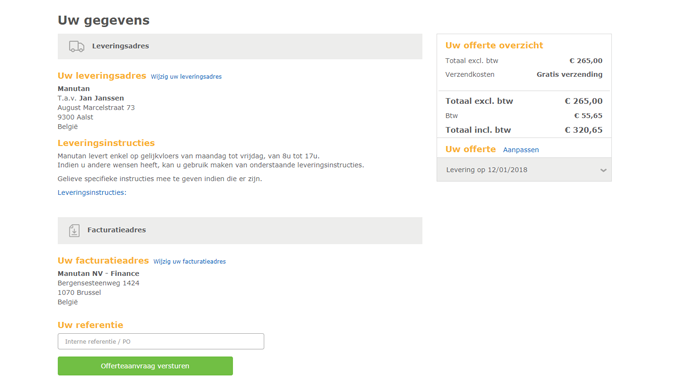The width and height of the screenshot is (690, 388).
Task: Click the Uw facturatieadres heading
Action: 103,260
